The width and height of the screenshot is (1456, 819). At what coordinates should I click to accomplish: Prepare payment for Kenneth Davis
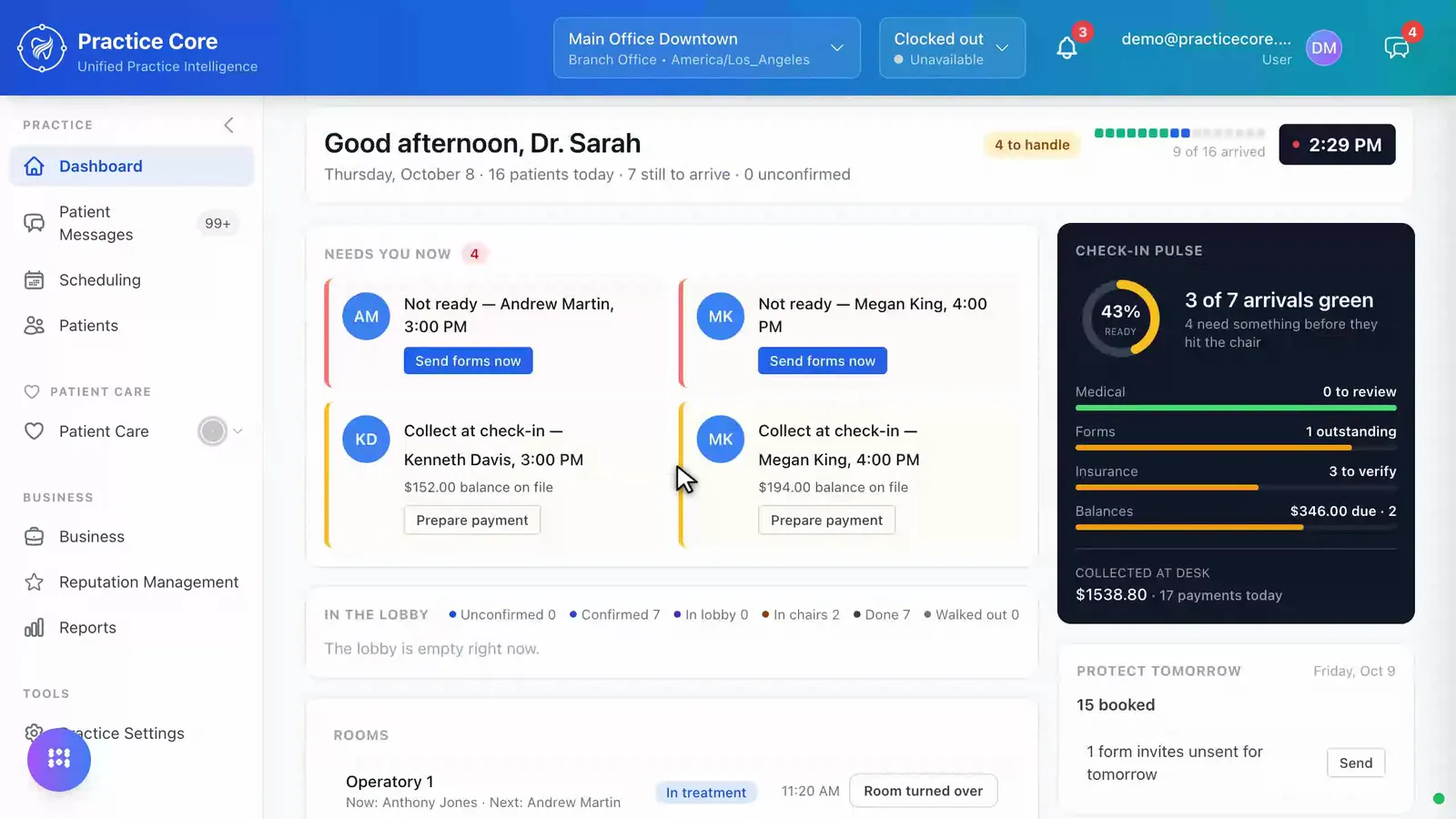coord(472,521)
